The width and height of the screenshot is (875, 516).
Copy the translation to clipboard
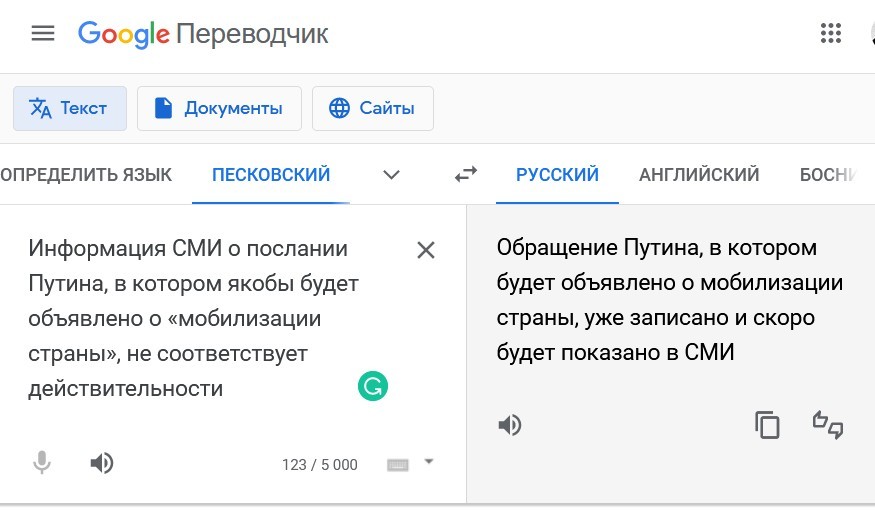(767, 425)
